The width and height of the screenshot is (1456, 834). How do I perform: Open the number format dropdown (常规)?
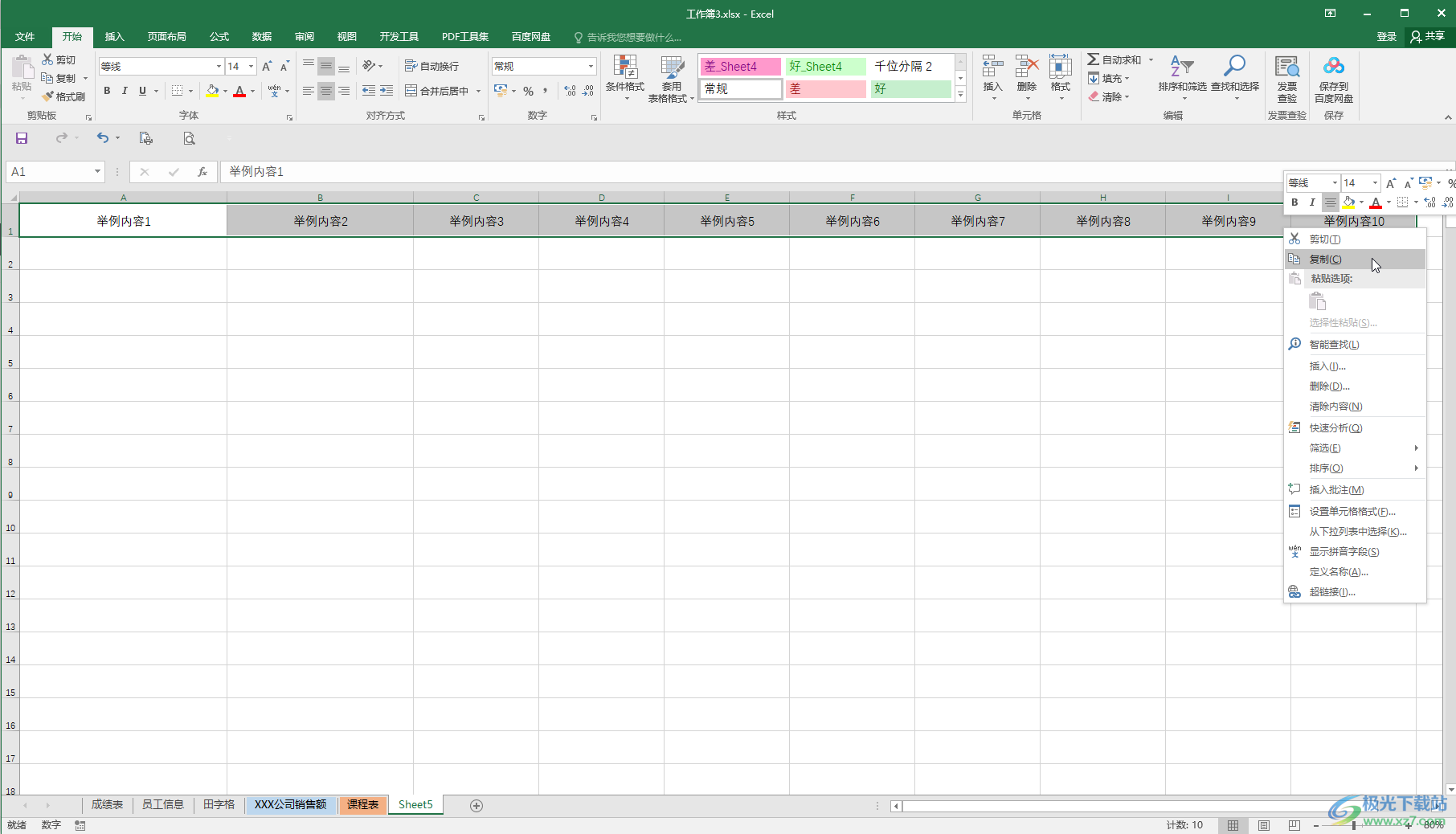[x=591, y=66]
